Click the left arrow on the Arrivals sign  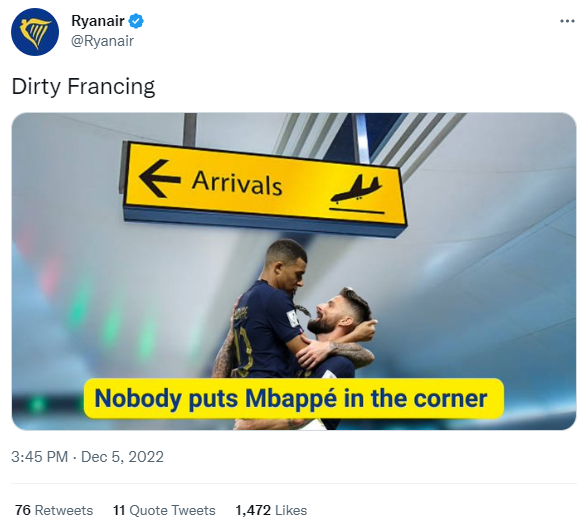[x=160, y=178]
